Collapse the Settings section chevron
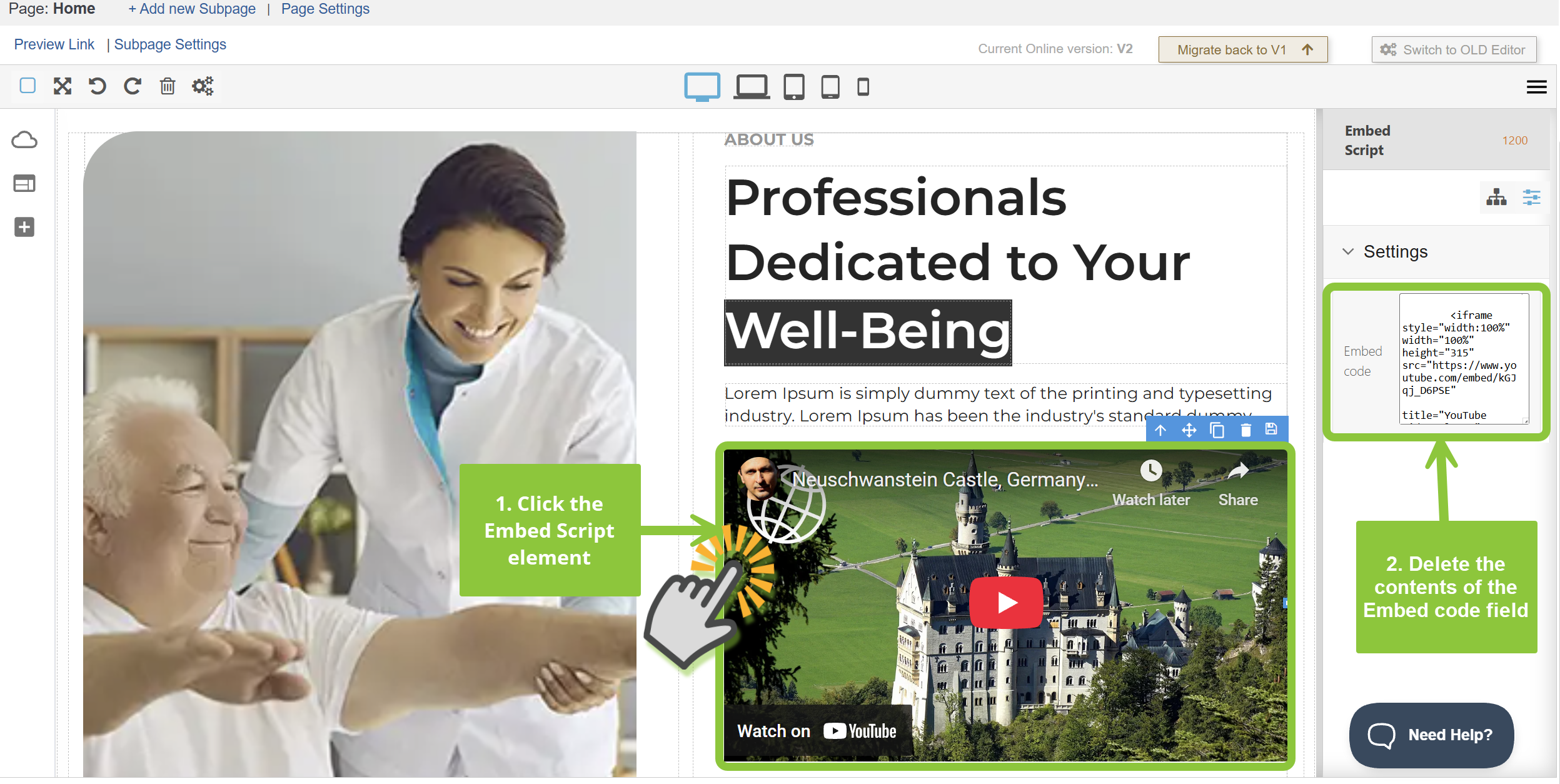The width and height of the screenshot is (1560, 784). point(1349,251)
